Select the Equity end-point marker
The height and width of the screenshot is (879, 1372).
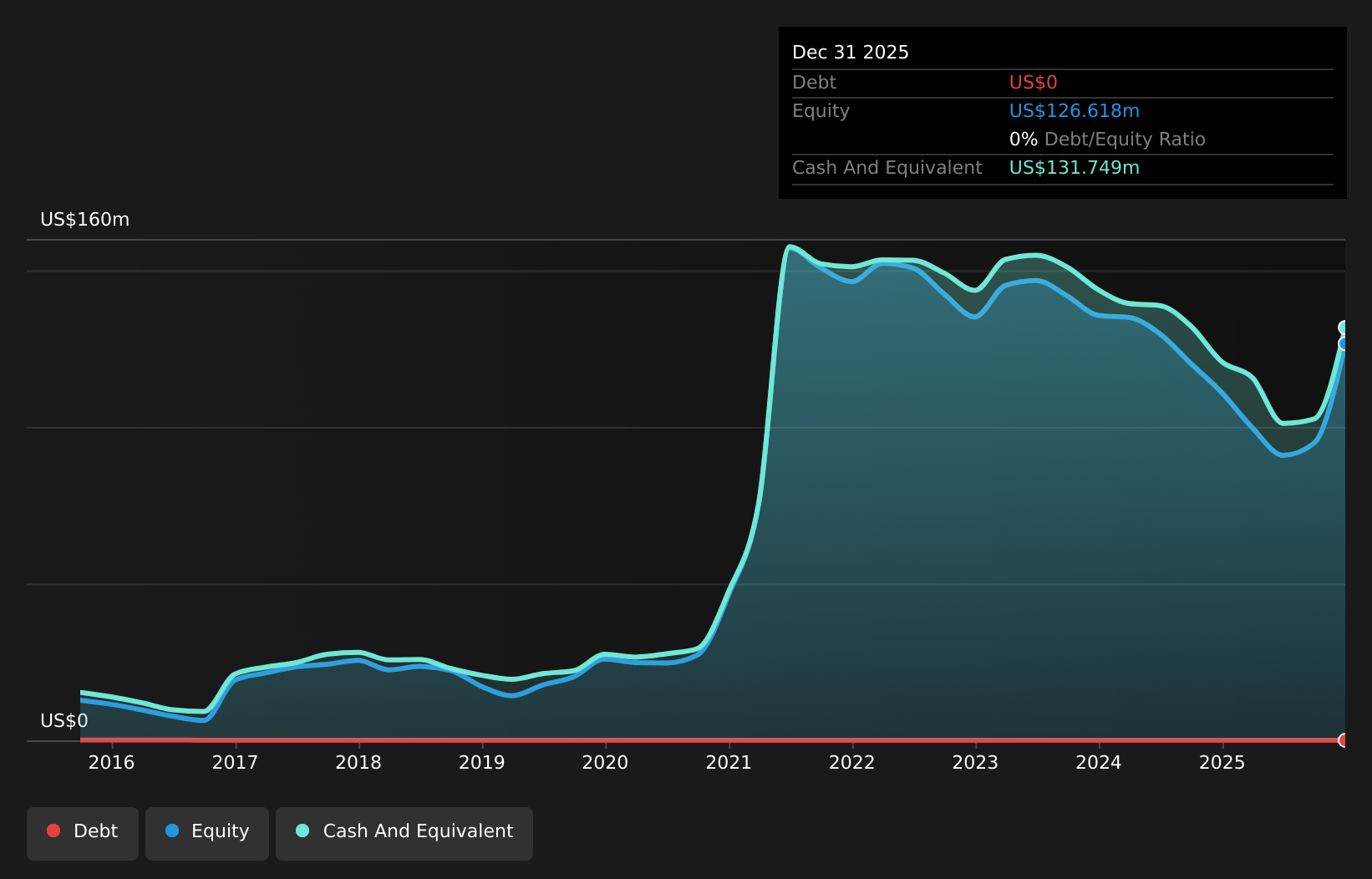(x=1344, y=343)
